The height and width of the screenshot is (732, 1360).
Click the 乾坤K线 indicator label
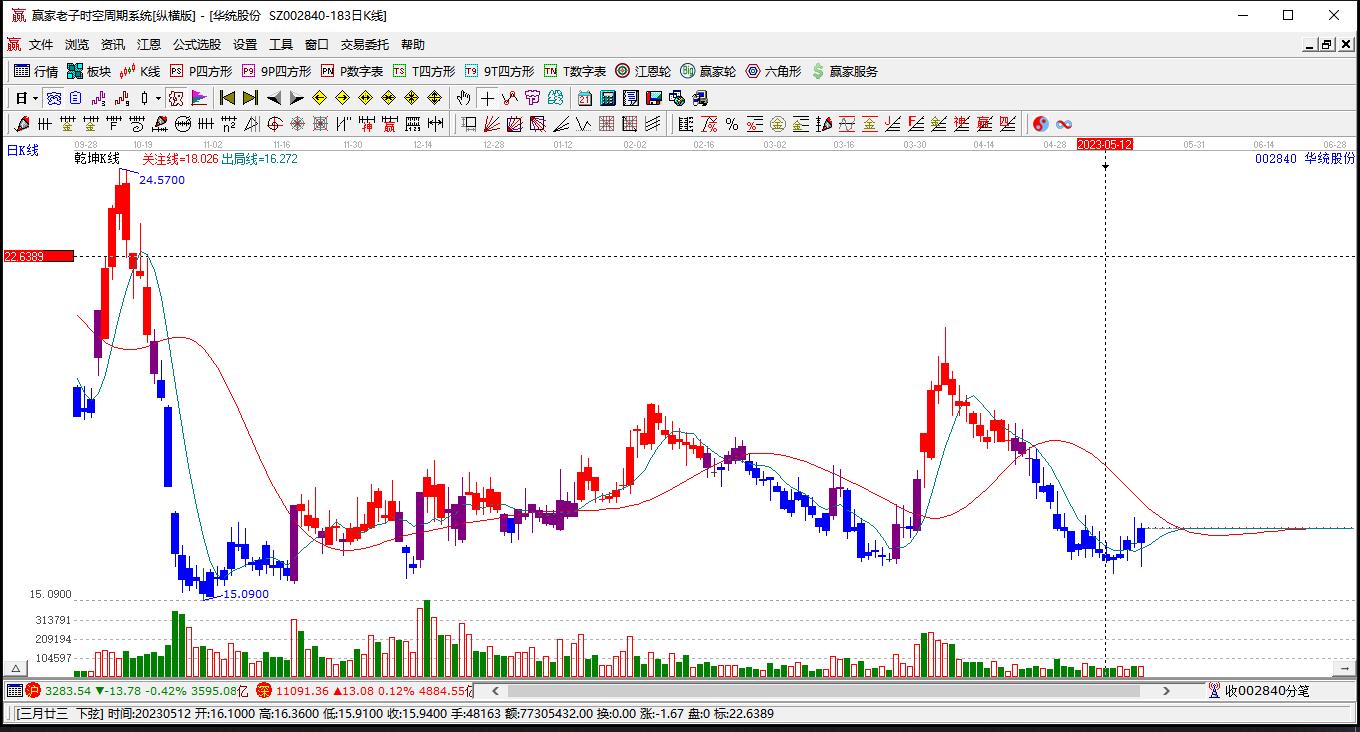tap(97, 158)
